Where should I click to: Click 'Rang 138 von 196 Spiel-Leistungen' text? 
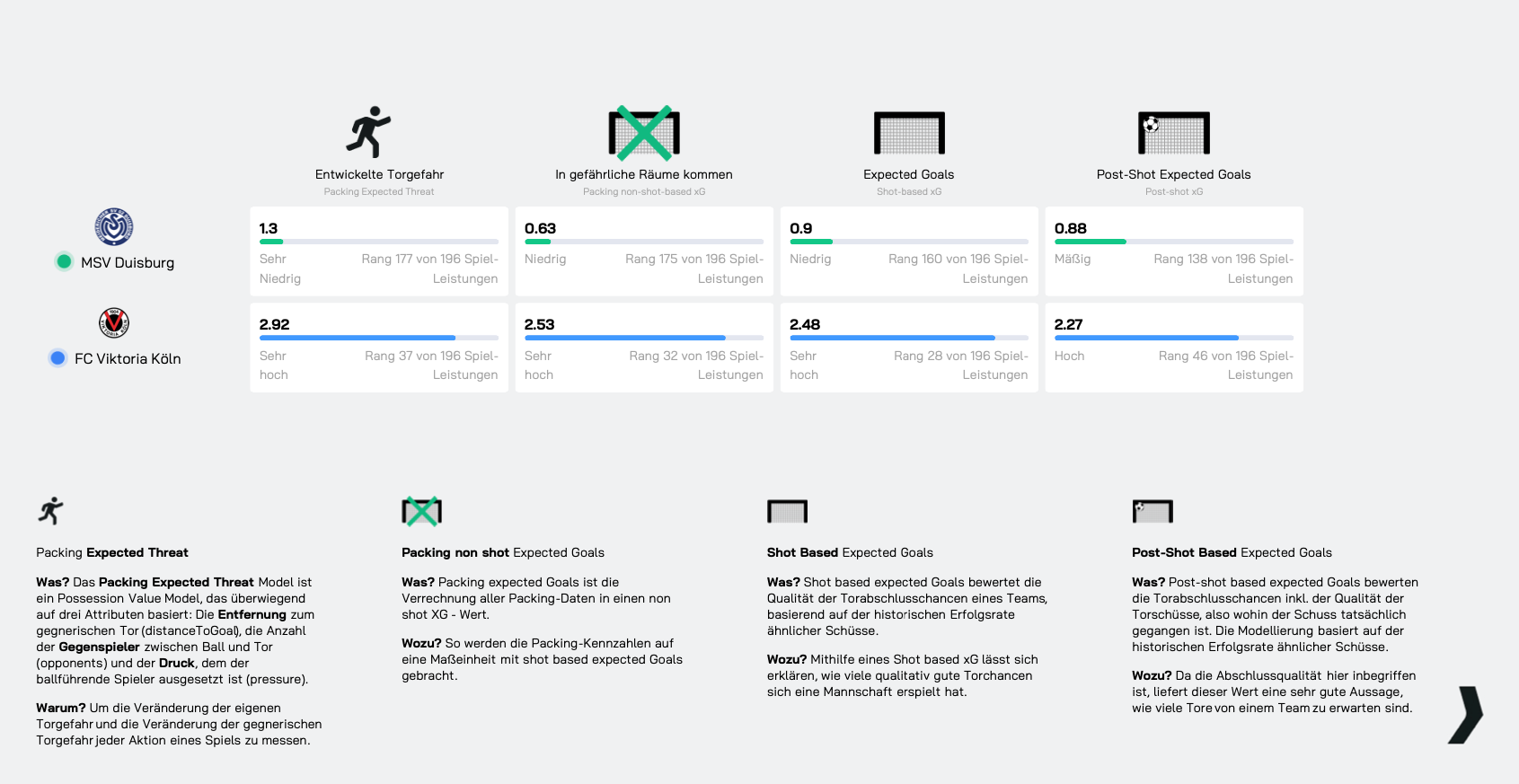1223,269
